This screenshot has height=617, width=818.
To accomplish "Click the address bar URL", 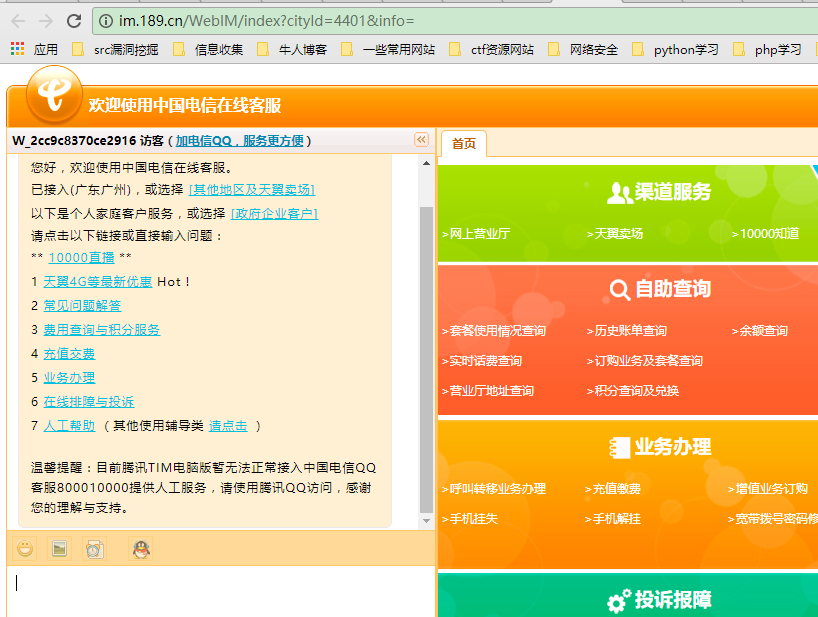I will click(267, 21).
